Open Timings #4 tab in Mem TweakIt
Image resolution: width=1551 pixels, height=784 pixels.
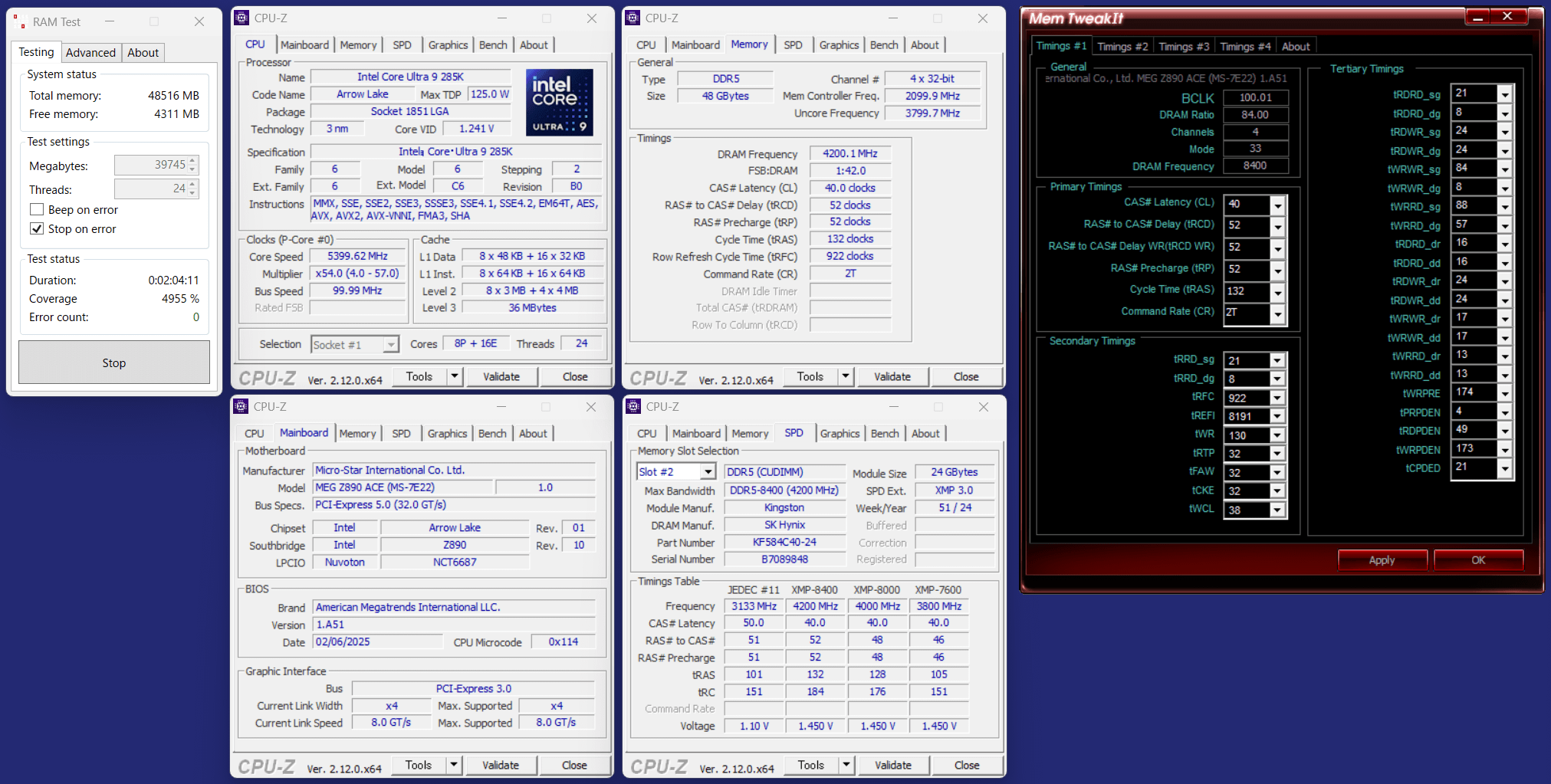click(1245, 46)
